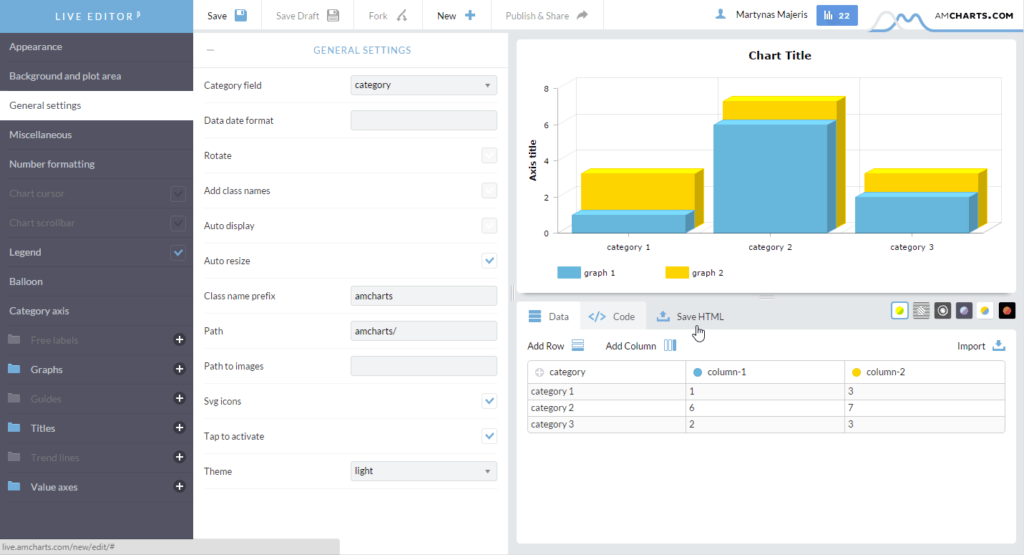The width and height of the screenshot is (1024, 555).
Task: Select the Guides folder item
Action: pyautogui.click(x=46, y=399)
